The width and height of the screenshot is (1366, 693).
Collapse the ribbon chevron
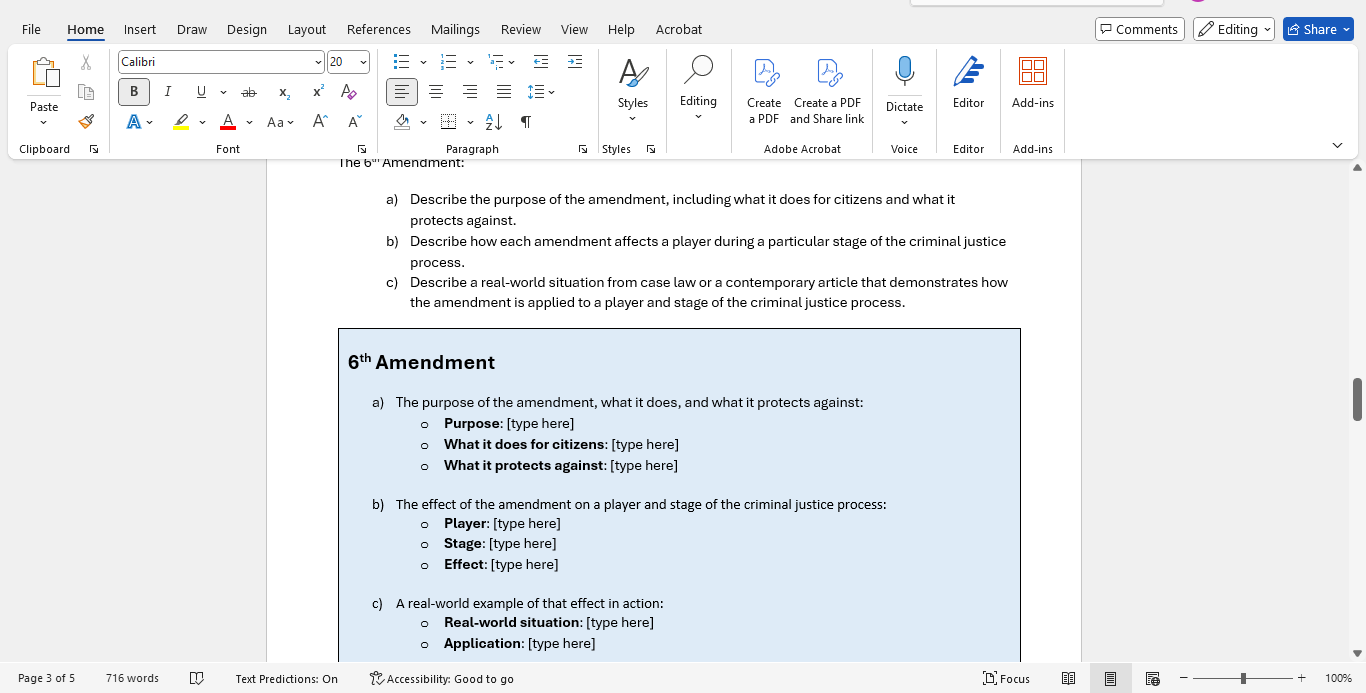(1338, 146)
